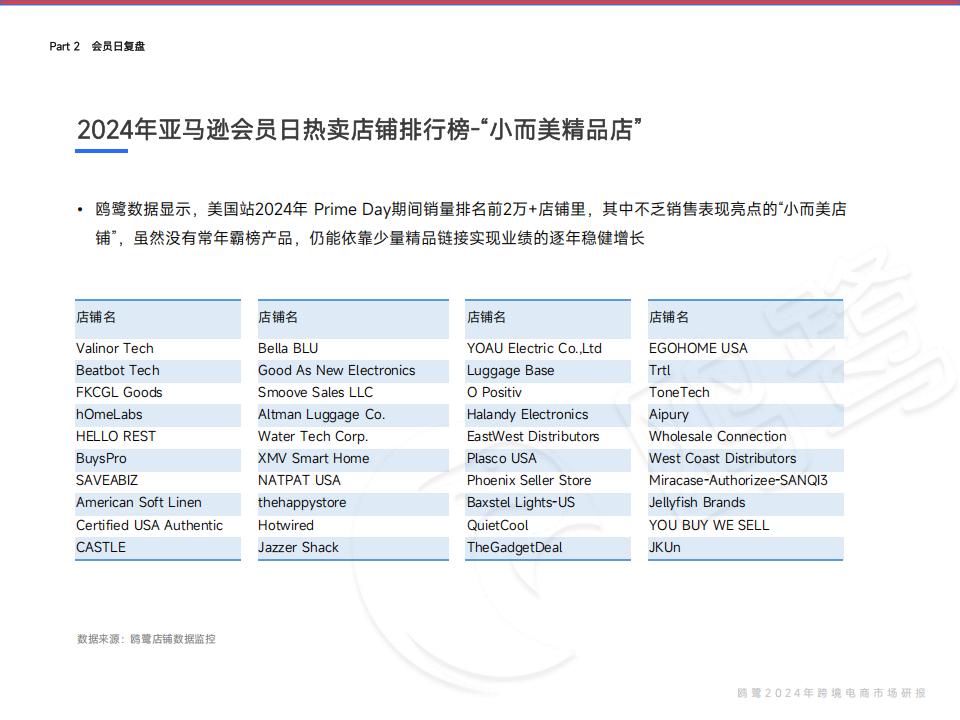Select the XMV Smart Home cell

tap(353, 459)
